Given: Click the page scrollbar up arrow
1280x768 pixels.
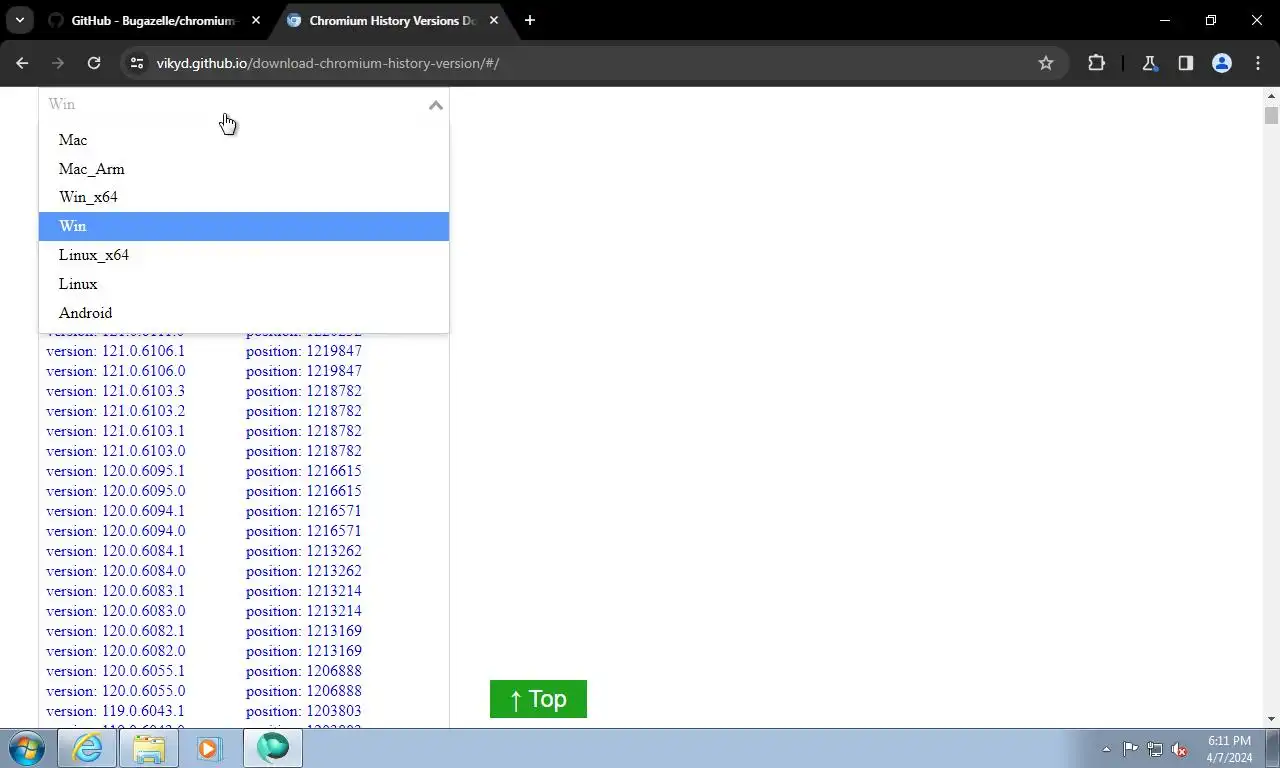Looking at the screenshot, I should 1271,95.
